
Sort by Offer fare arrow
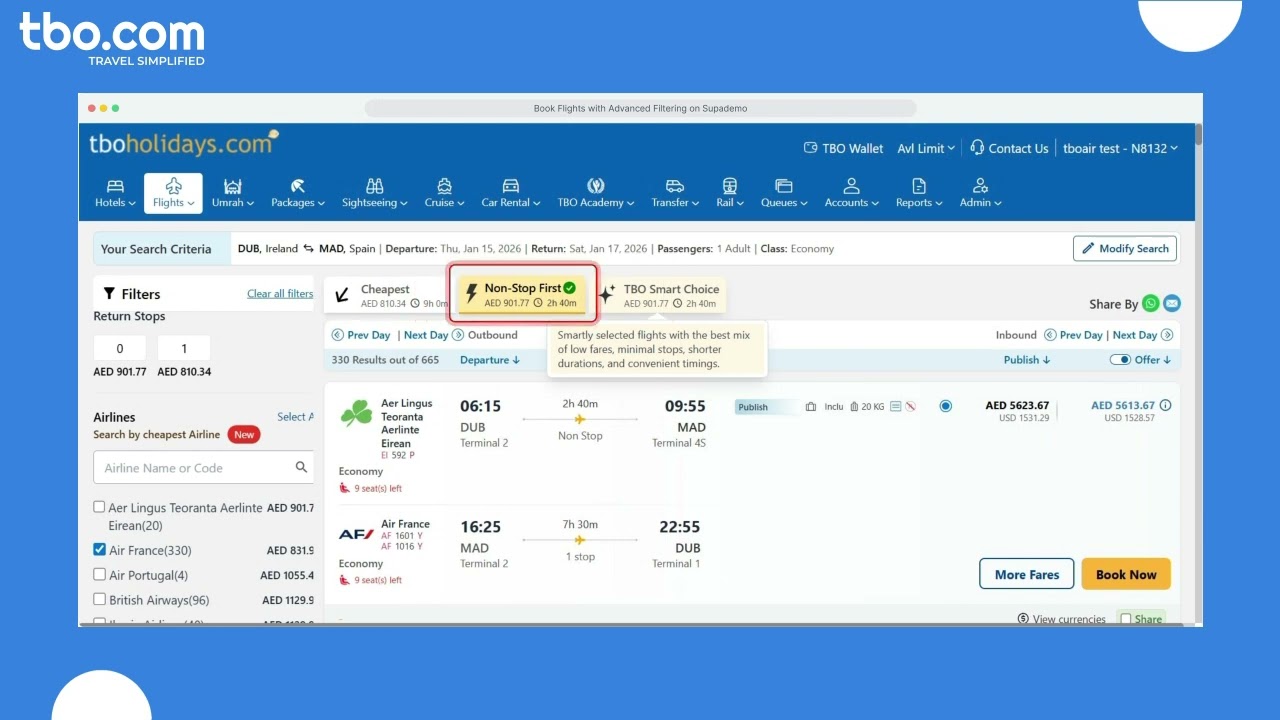pyautogui.click(x=1167, y=360)
